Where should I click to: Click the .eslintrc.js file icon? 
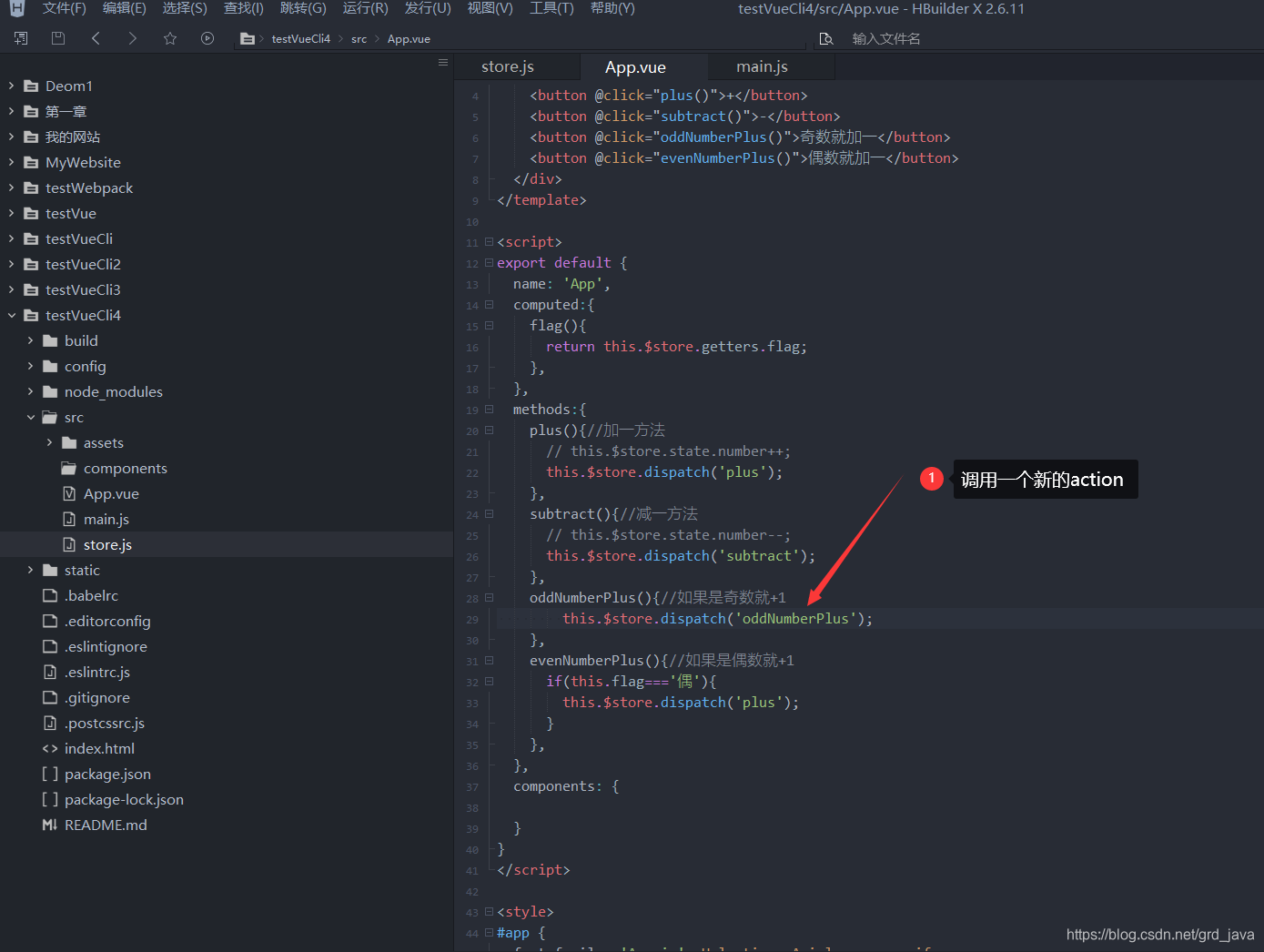(50, 672)
